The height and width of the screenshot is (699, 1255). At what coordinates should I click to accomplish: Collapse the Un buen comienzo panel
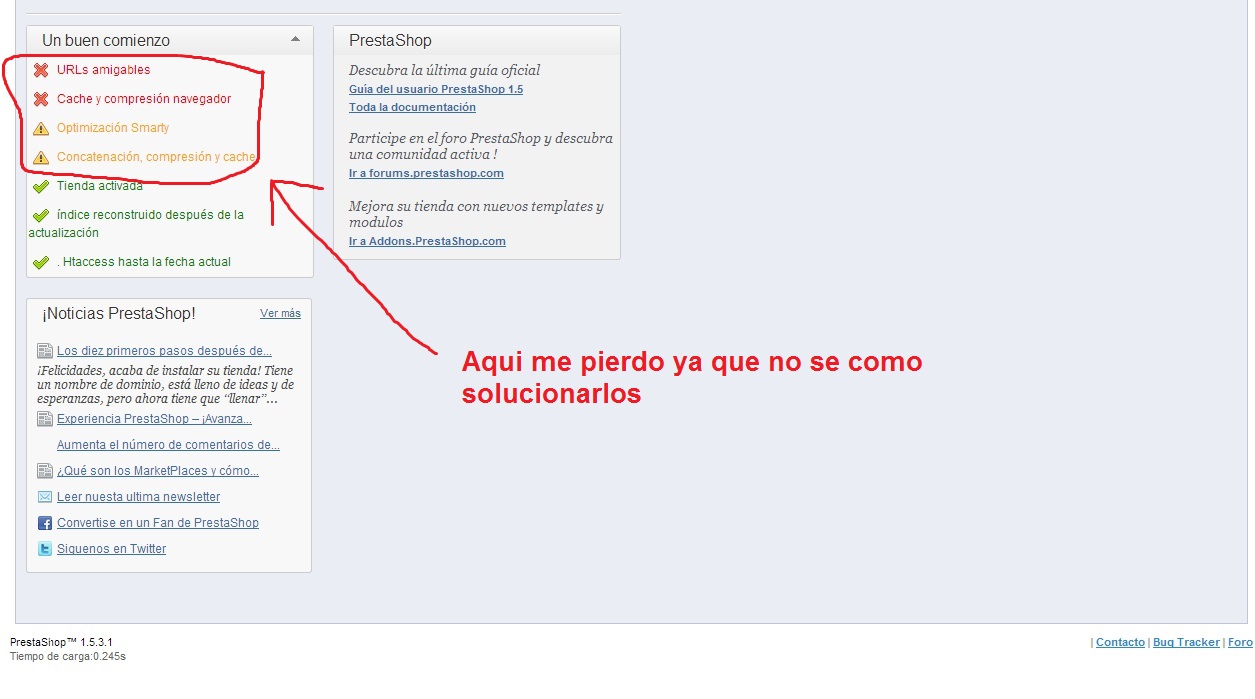295,40
